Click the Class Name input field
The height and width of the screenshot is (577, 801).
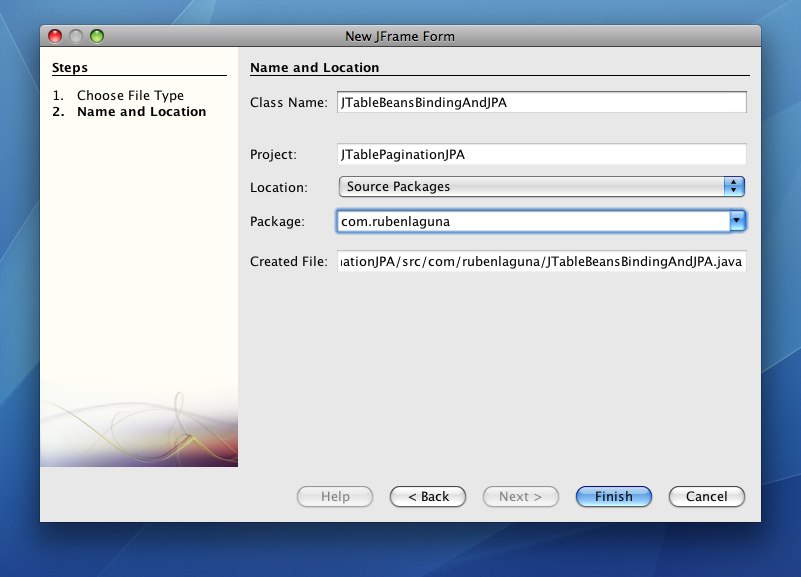click(541, 102)
